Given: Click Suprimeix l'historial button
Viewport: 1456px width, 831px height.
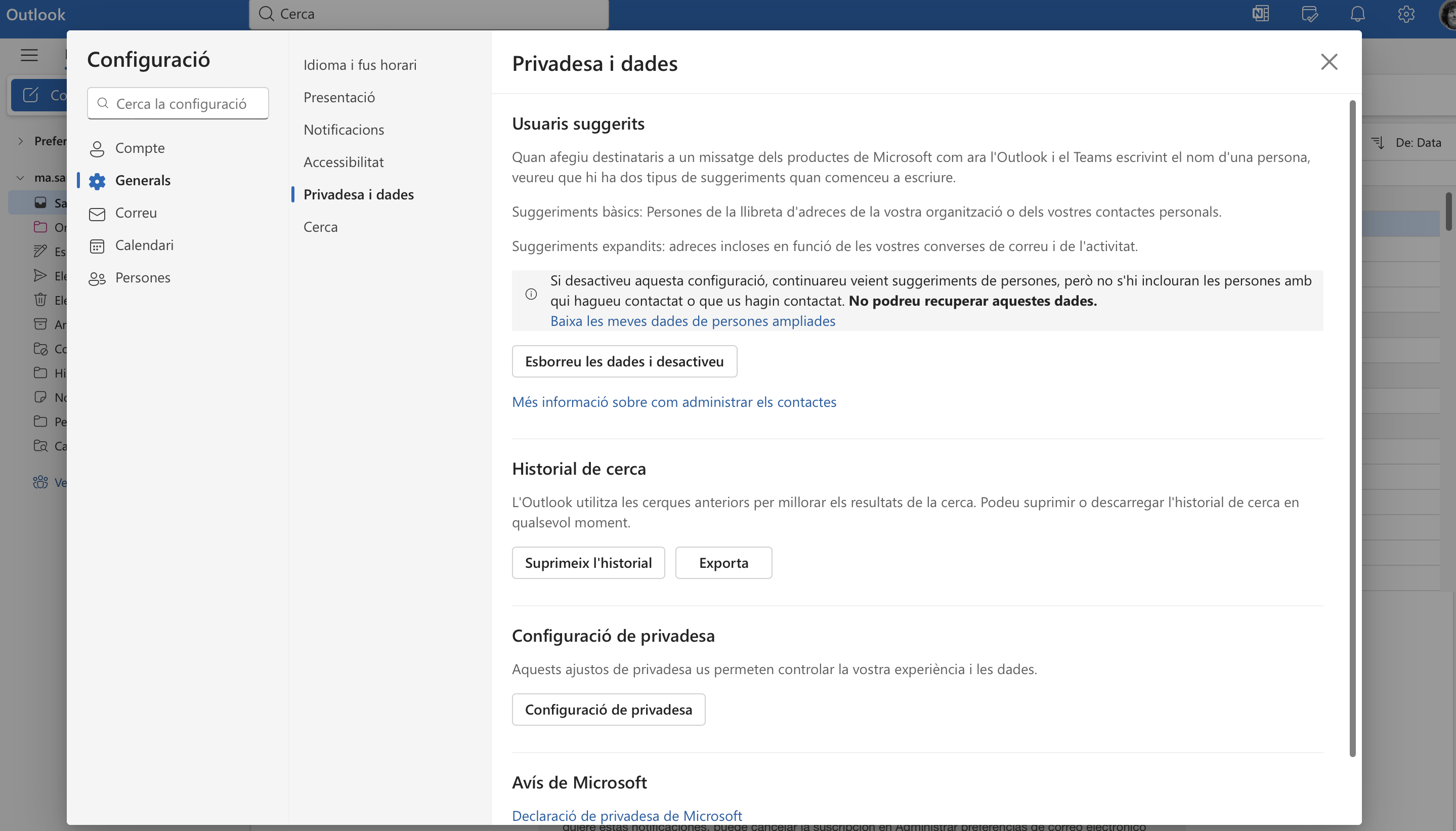Looking at the screenshot, I should [x=588, y=563].
